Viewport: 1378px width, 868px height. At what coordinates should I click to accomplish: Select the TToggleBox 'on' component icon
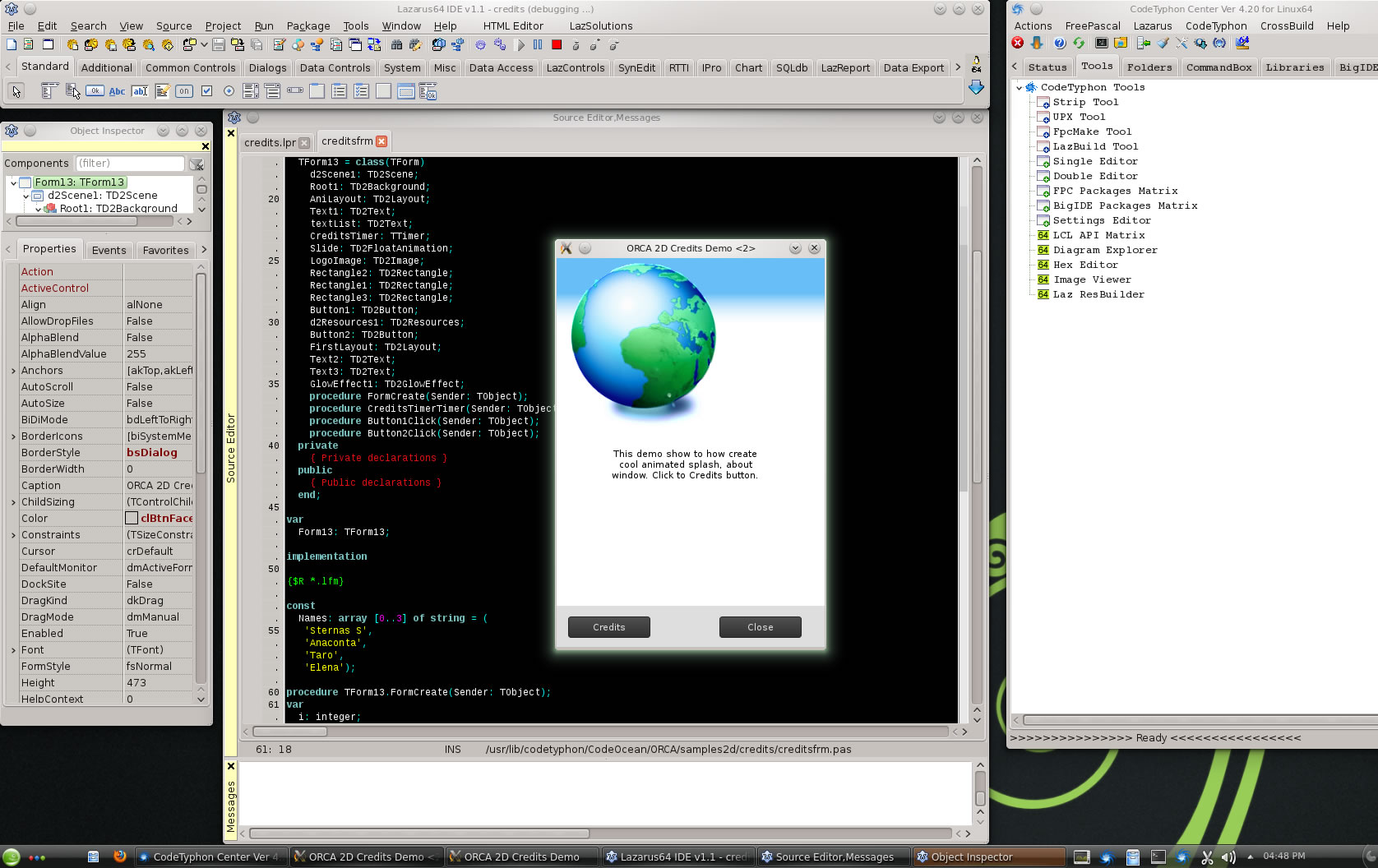184,91
